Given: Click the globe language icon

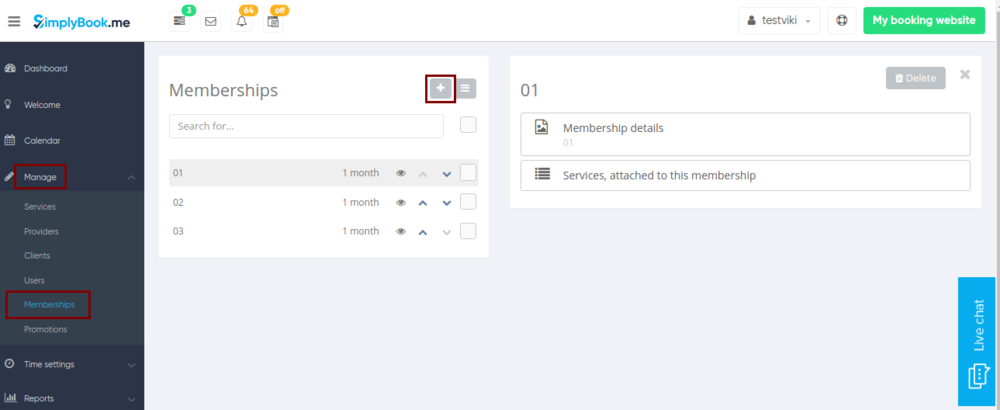Looking at the screenshot, I should [842, 20].
